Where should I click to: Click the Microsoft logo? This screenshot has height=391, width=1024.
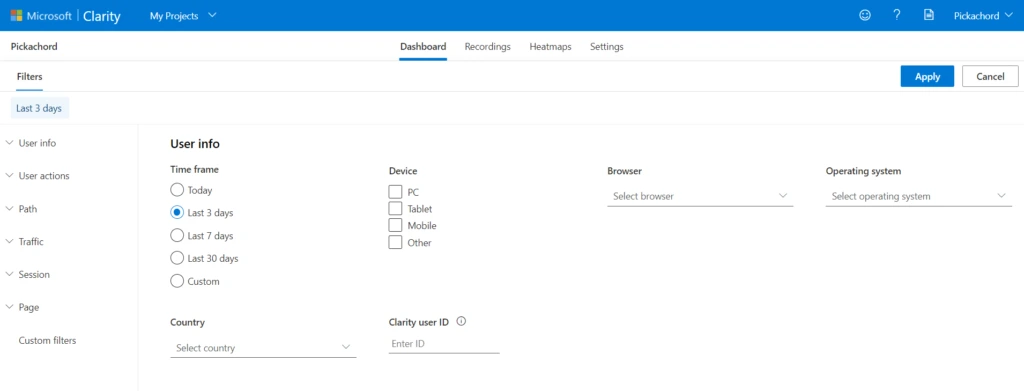16,16
